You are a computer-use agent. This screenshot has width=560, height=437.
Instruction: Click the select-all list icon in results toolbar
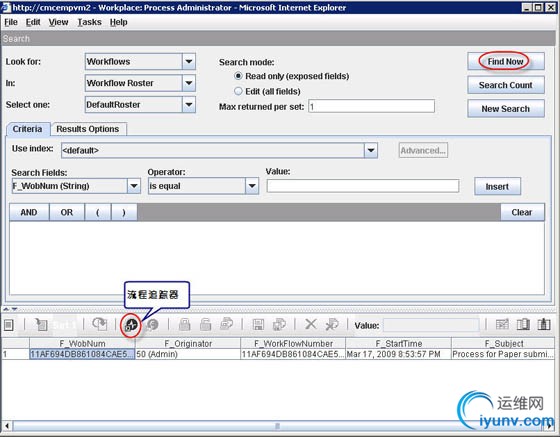click(9, 325)
